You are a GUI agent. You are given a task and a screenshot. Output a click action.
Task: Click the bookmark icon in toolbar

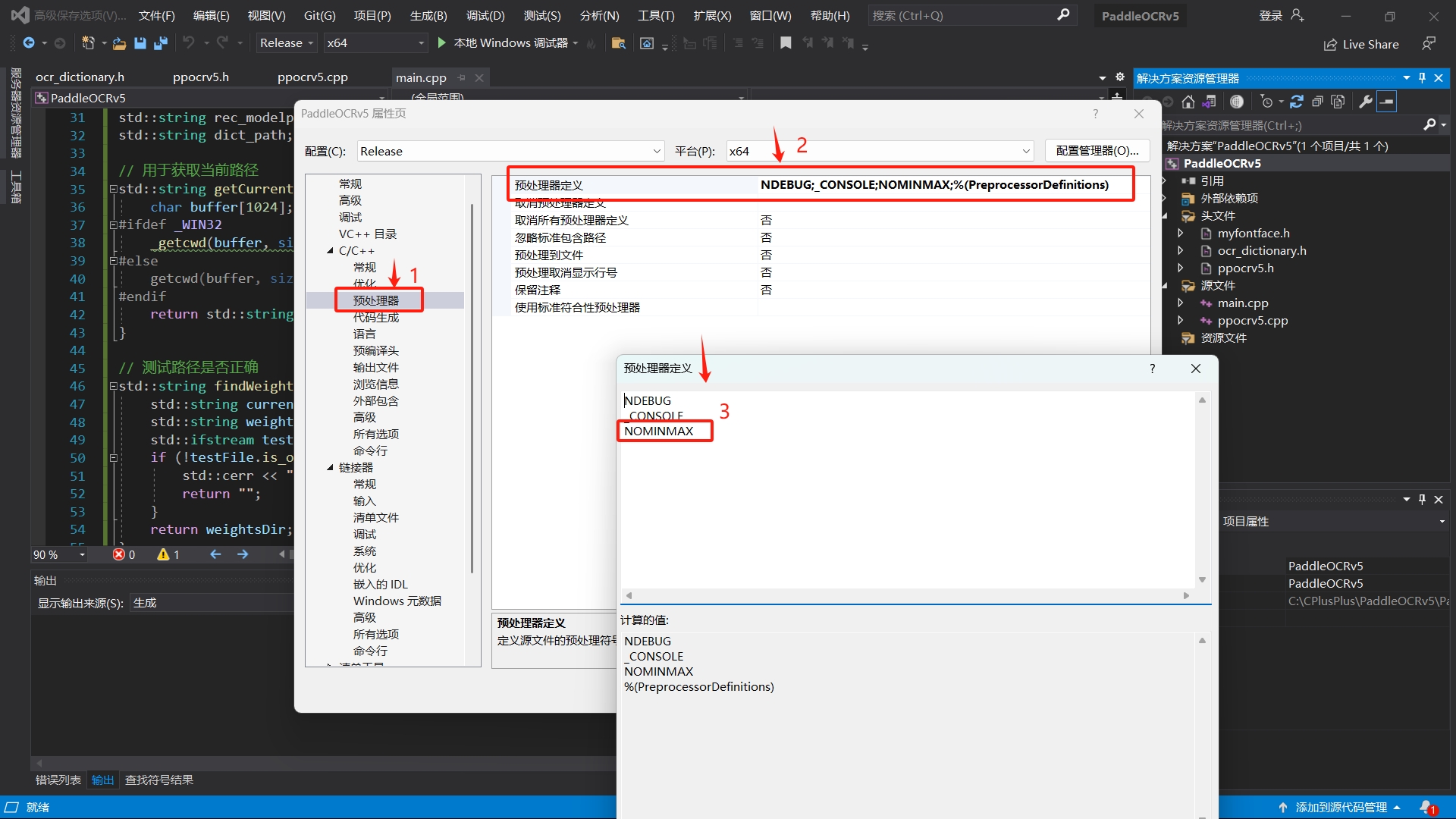[x=786, y=43]
